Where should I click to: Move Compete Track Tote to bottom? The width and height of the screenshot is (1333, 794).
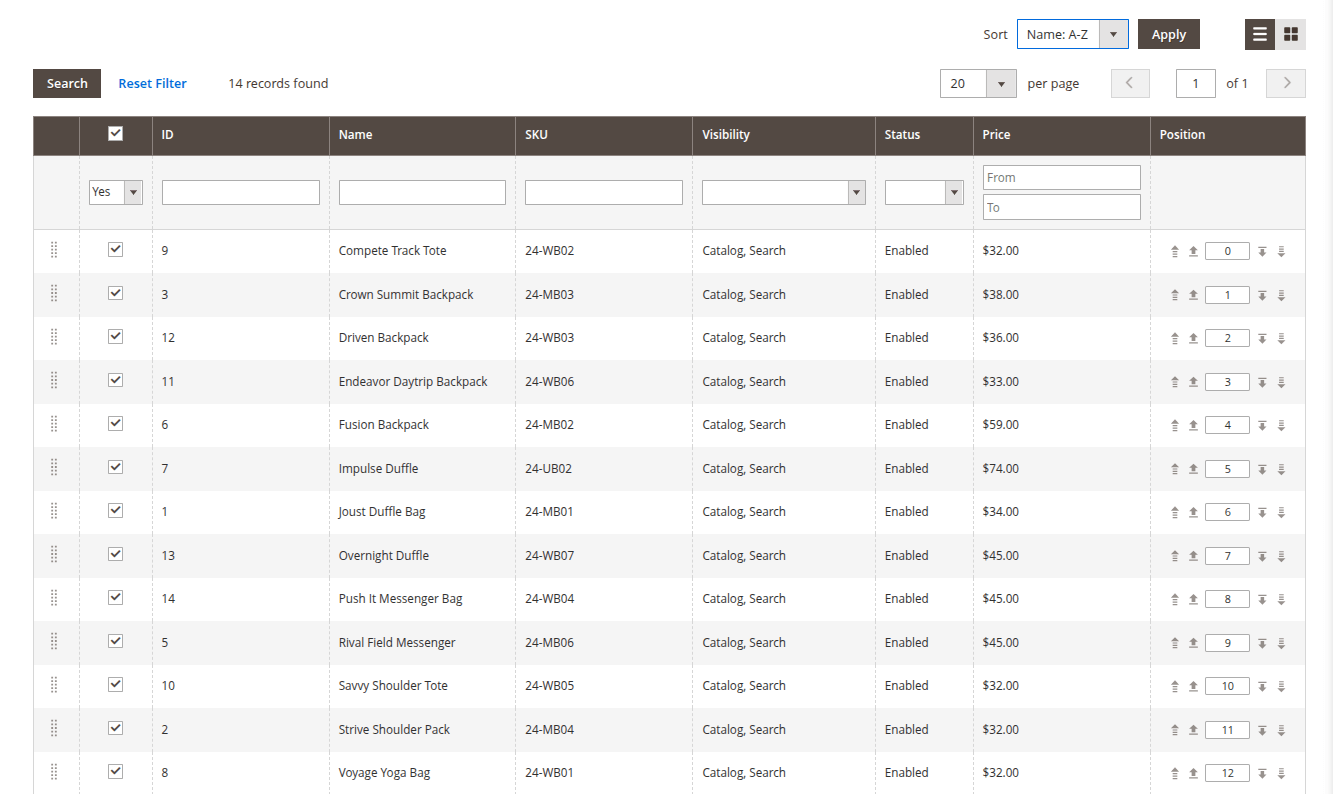tap(1281, 252)
